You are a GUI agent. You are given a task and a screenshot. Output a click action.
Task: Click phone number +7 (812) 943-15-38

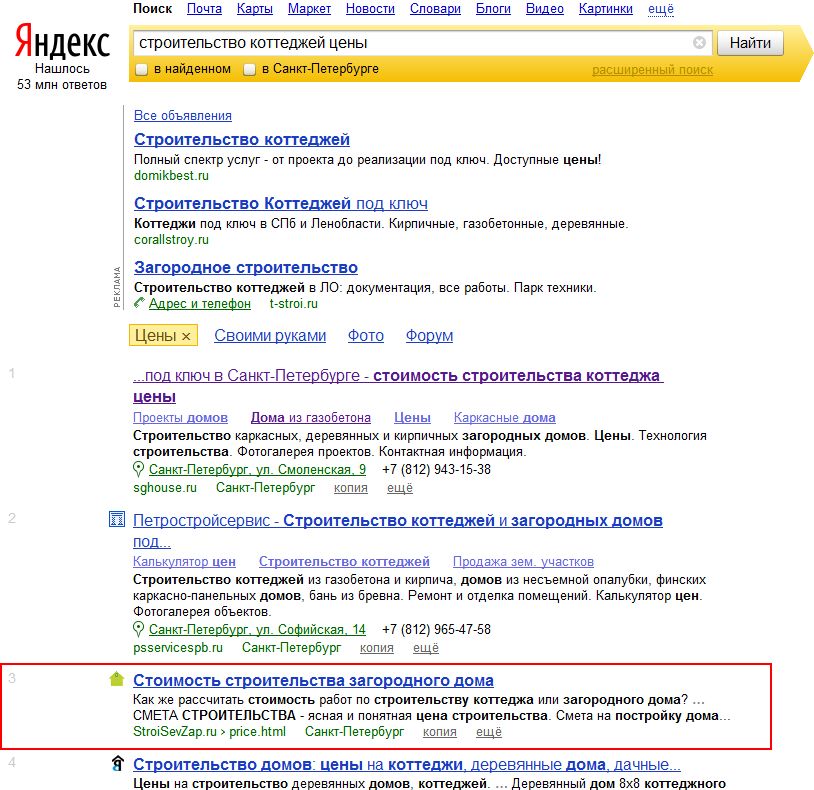pyautogui.click(x=436, y=469)
